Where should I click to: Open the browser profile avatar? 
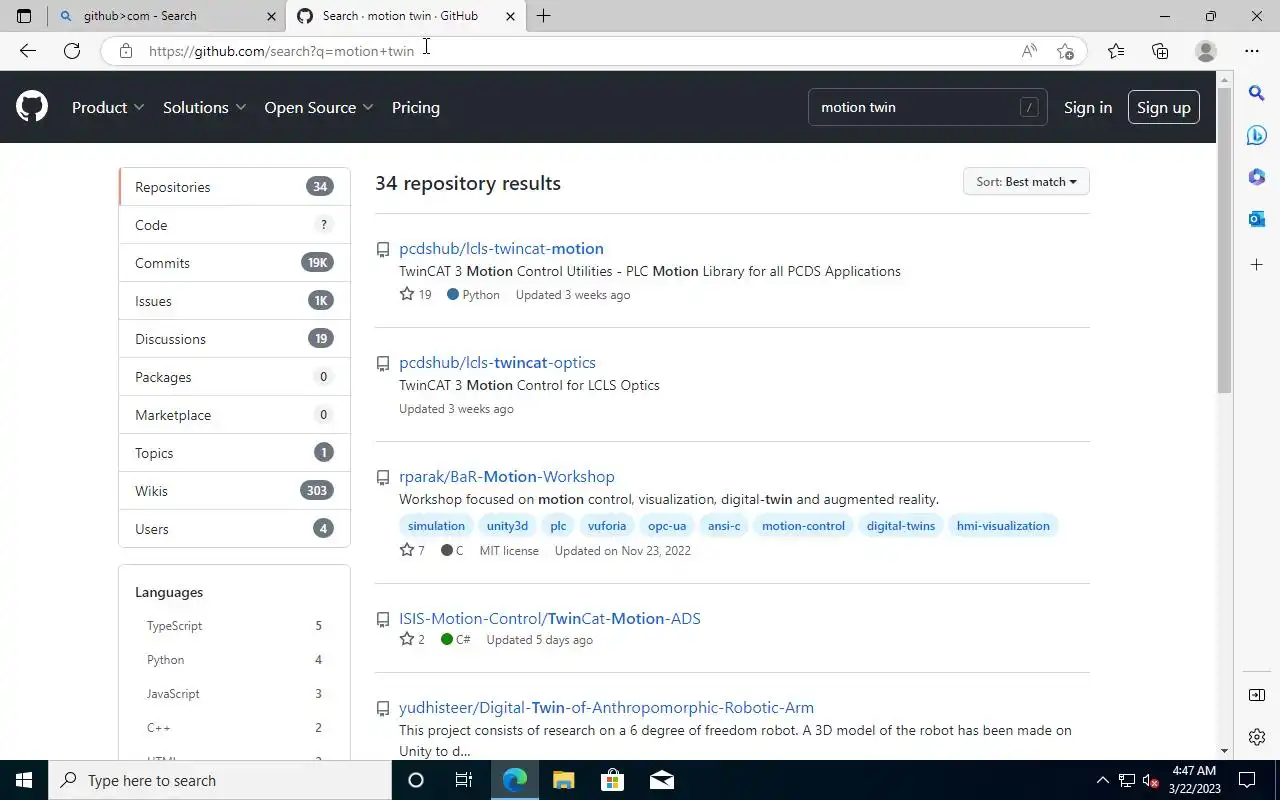[x=1206, y=51]
